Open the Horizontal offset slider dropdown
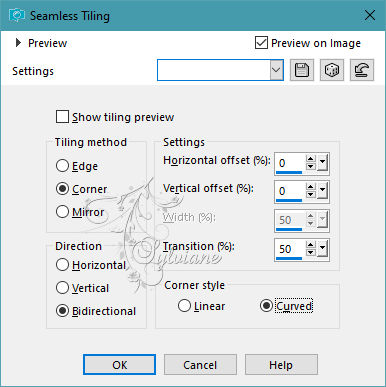 (x=322, y=163)
